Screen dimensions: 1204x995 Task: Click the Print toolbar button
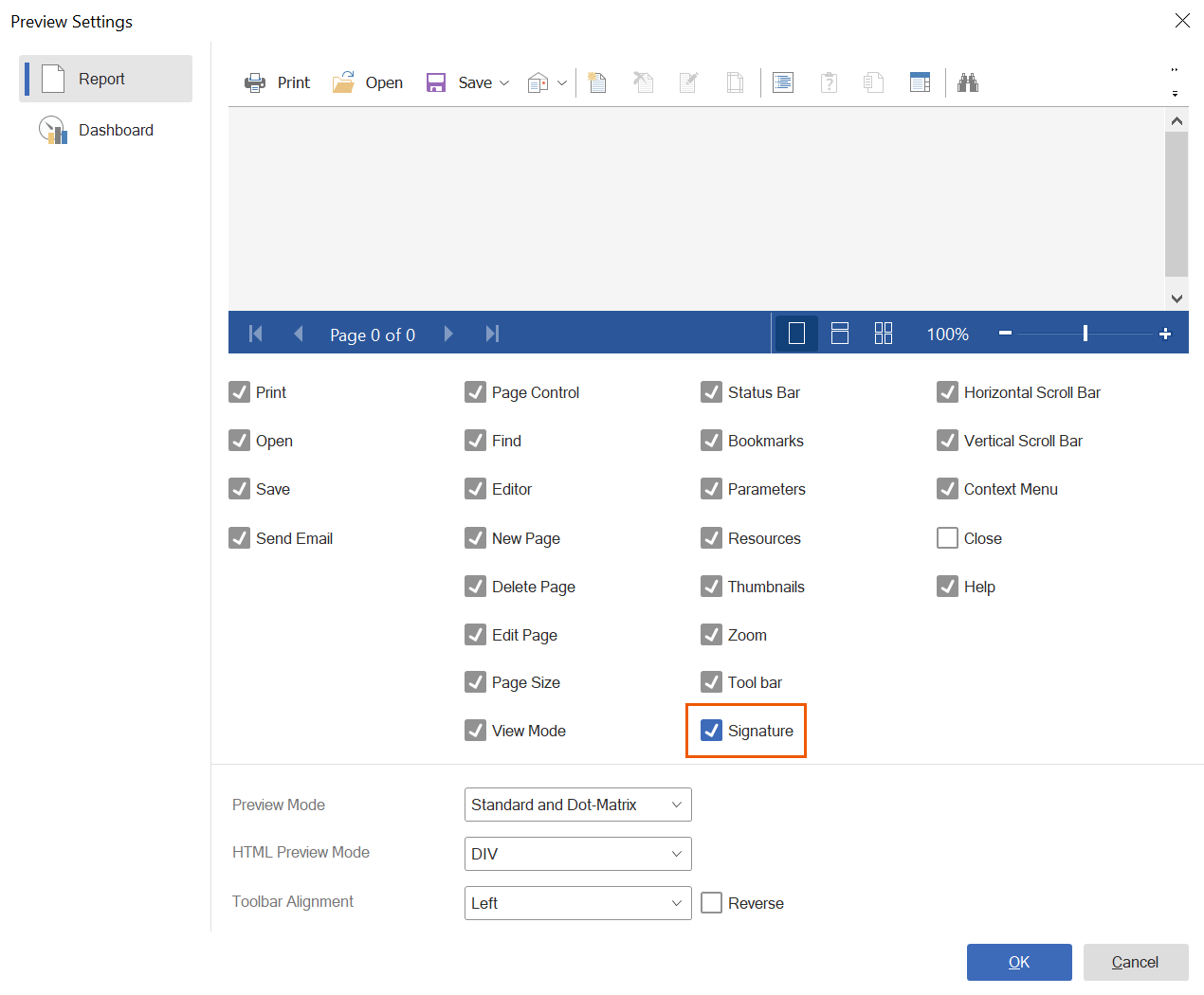[x=277, y=82]
